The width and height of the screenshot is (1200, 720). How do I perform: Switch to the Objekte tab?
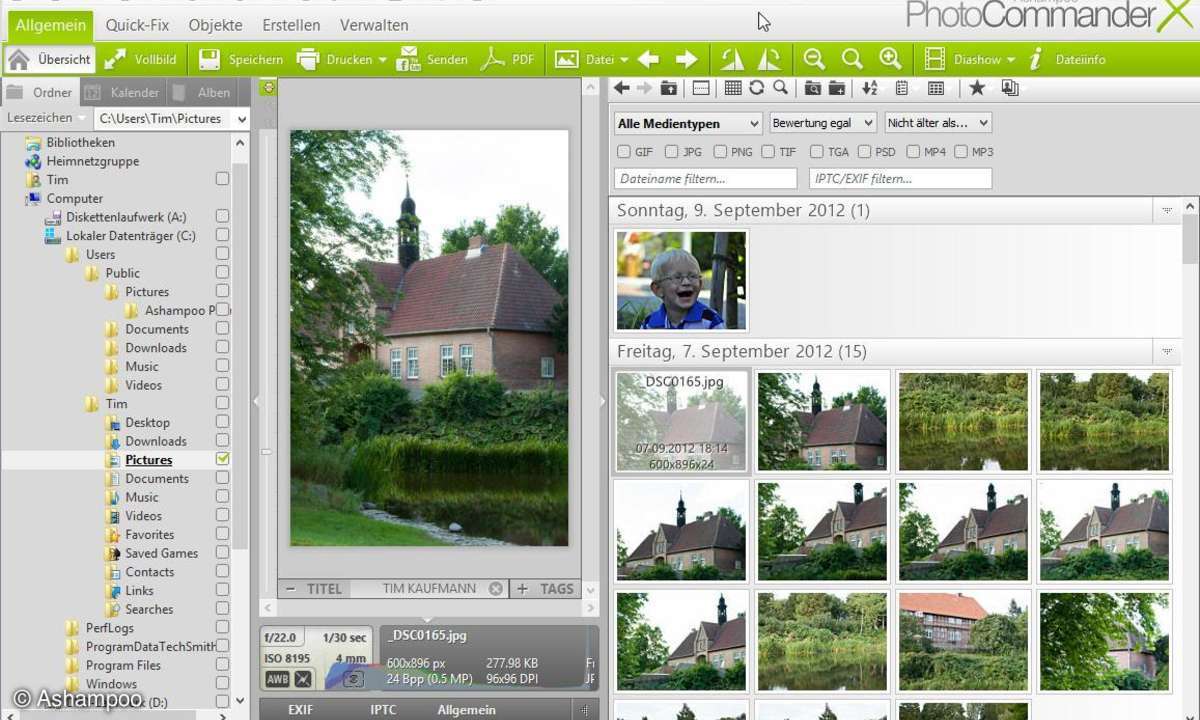tap(215, 25)
